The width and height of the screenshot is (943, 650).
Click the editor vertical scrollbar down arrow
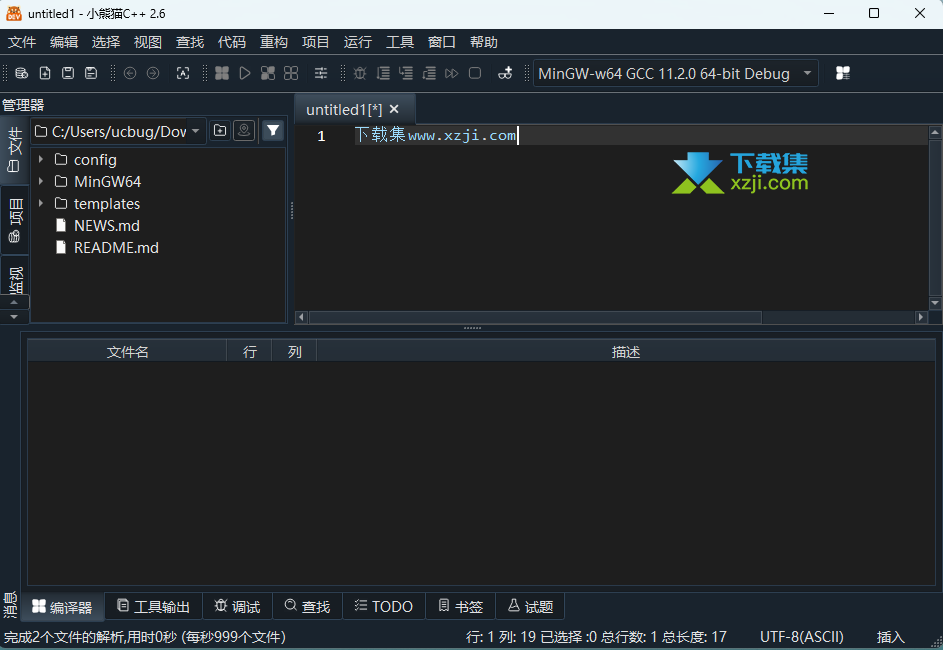point(935,303)
